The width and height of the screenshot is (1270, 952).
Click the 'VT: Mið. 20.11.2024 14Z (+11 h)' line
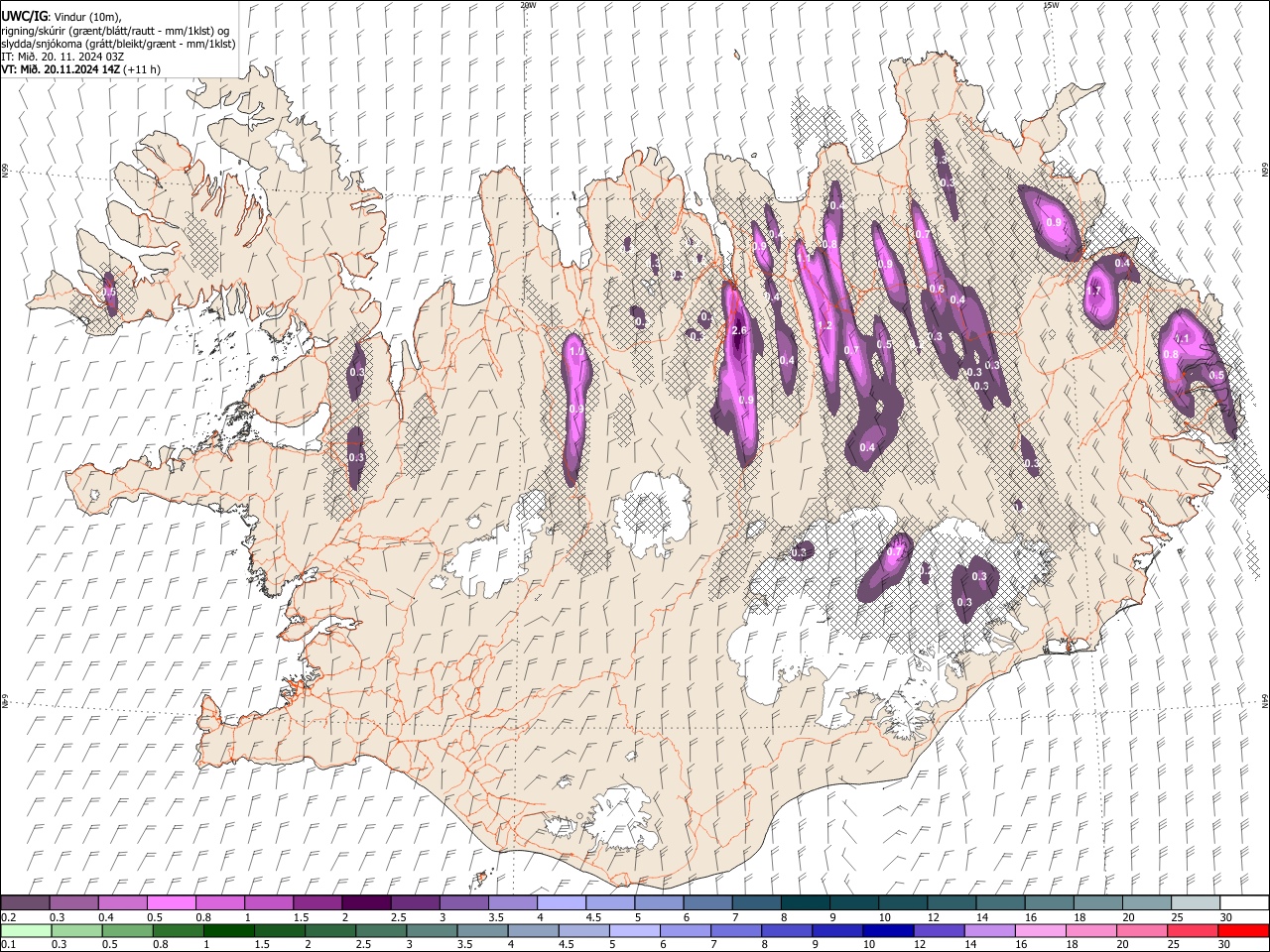pyautogui.click(x=80, y=69)
